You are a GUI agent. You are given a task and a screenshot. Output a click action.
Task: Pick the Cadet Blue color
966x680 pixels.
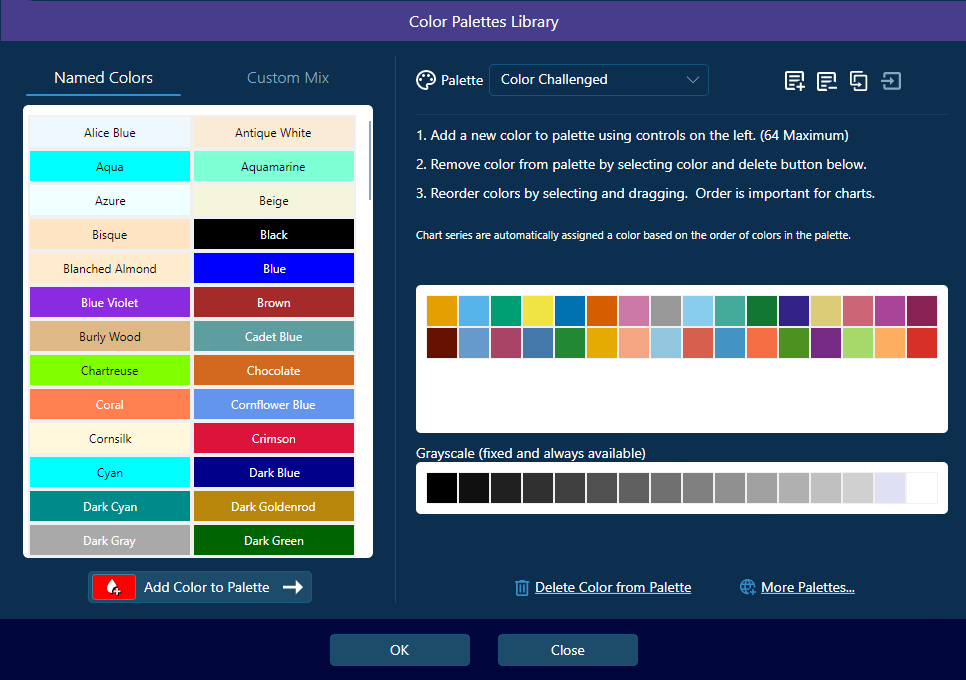[x=274, y=336]
